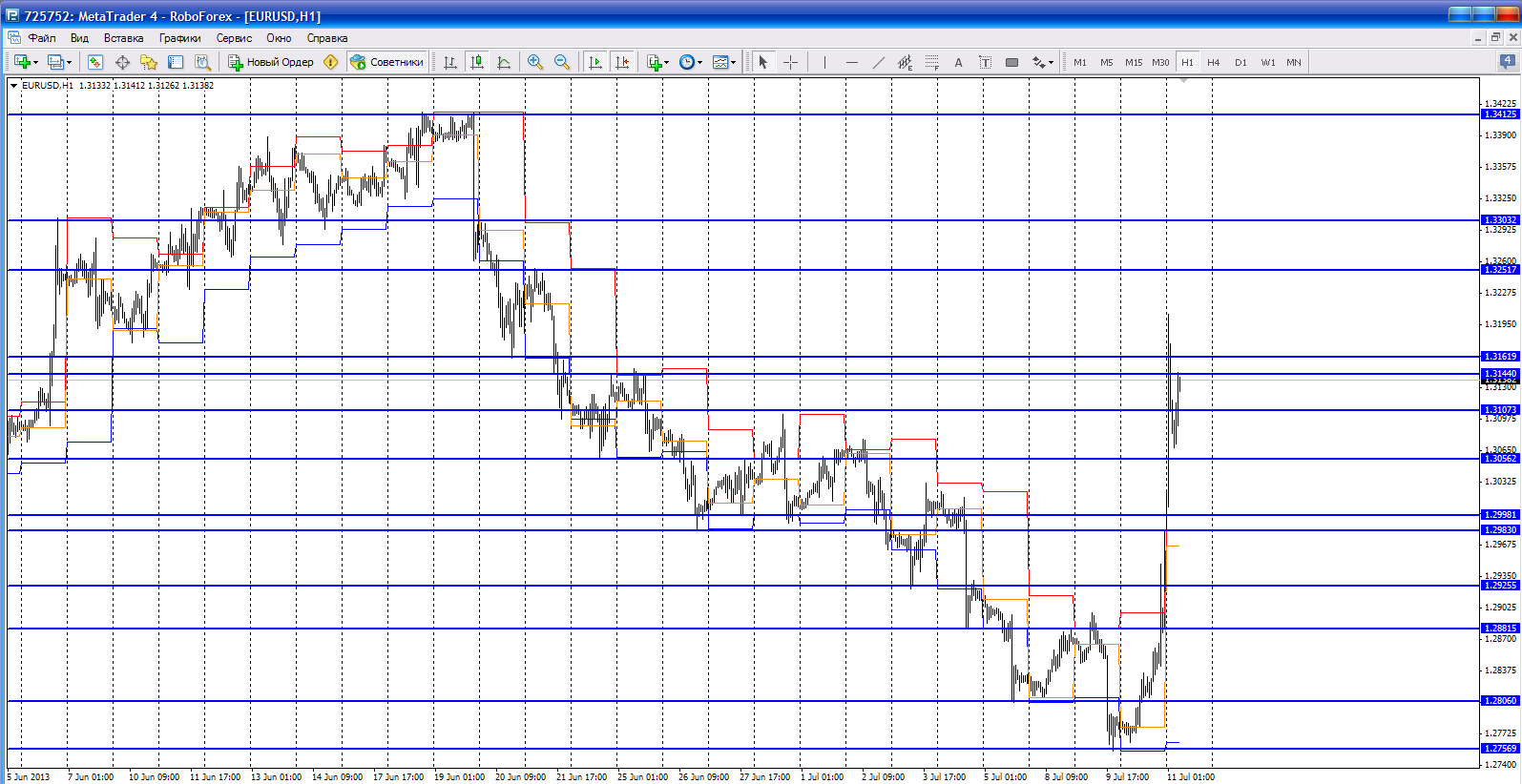Open the Справка menu
Viewport: 1522px width, 784px height.
tap(327, 38)
